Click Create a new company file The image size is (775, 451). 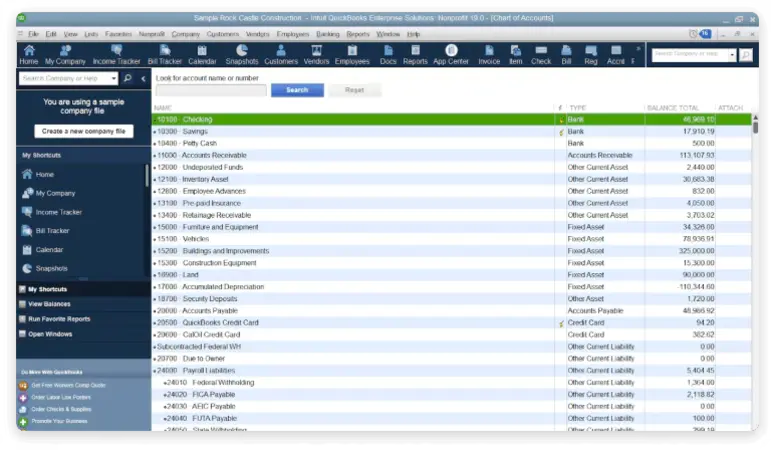click(x=84, y=131)
